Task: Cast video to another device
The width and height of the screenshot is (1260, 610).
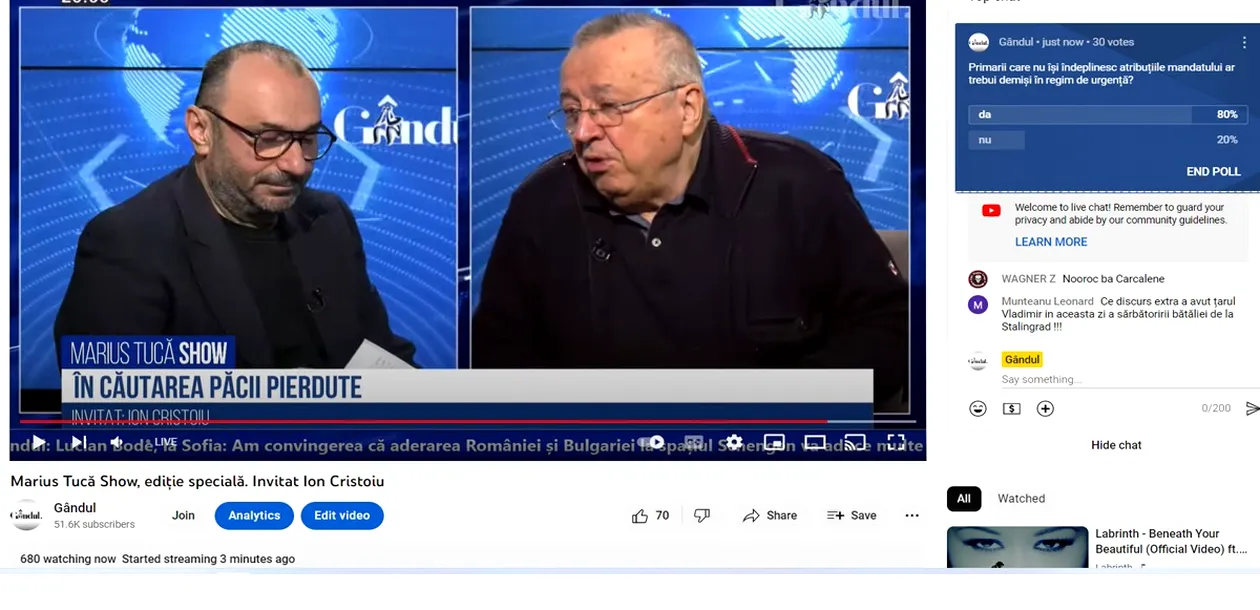Action: click(x=855, y=442)
